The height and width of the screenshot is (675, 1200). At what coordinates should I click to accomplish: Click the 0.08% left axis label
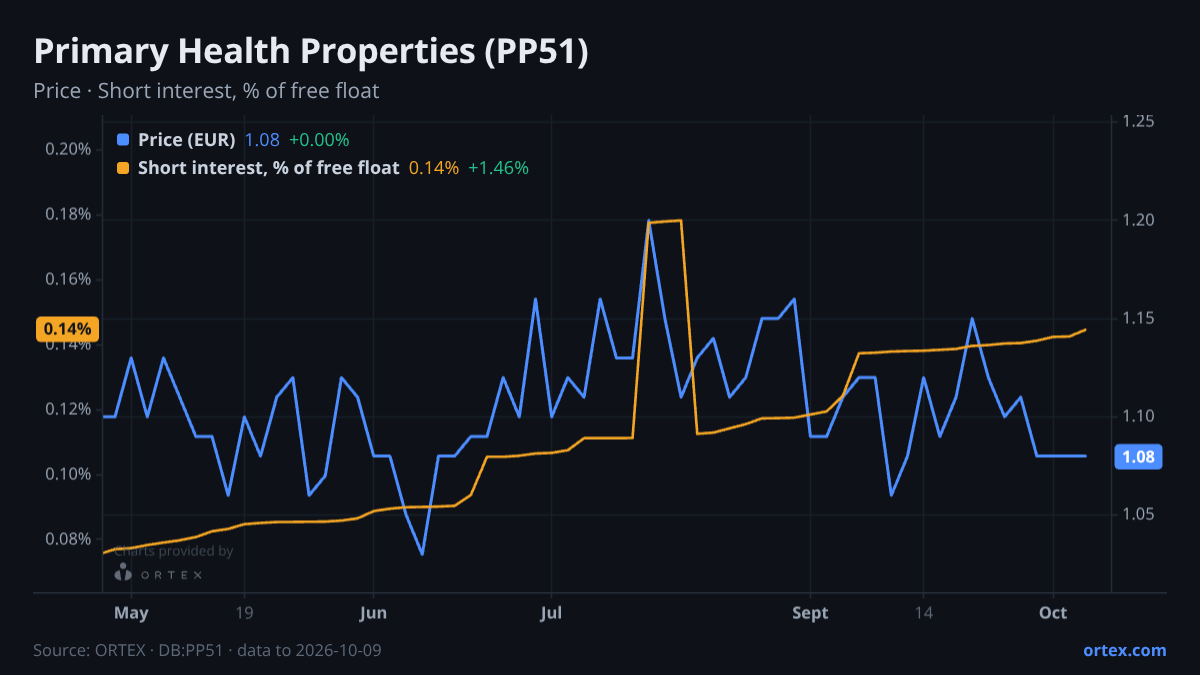[x=69, y=539]
